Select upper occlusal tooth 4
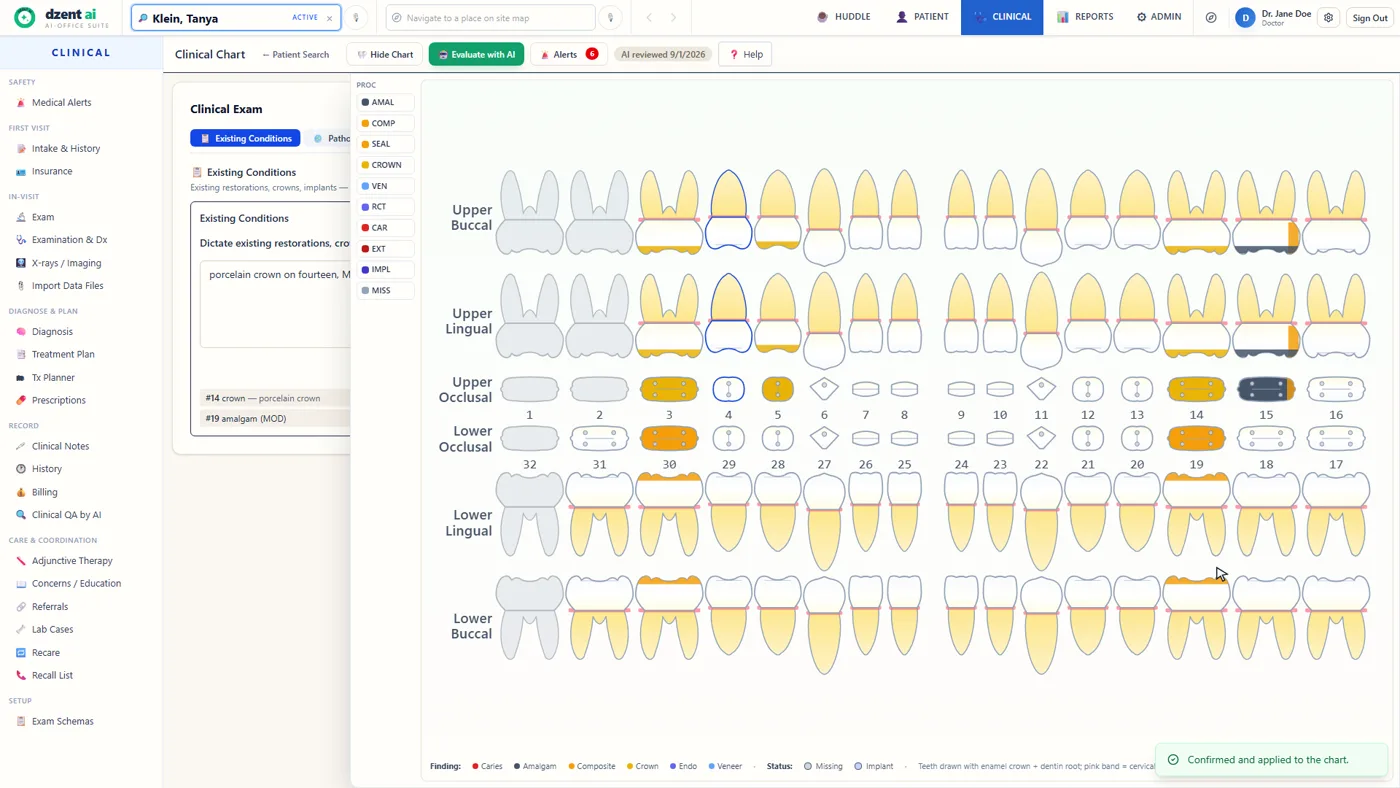This screenshot has width=1400, height=788. (729, 389)
